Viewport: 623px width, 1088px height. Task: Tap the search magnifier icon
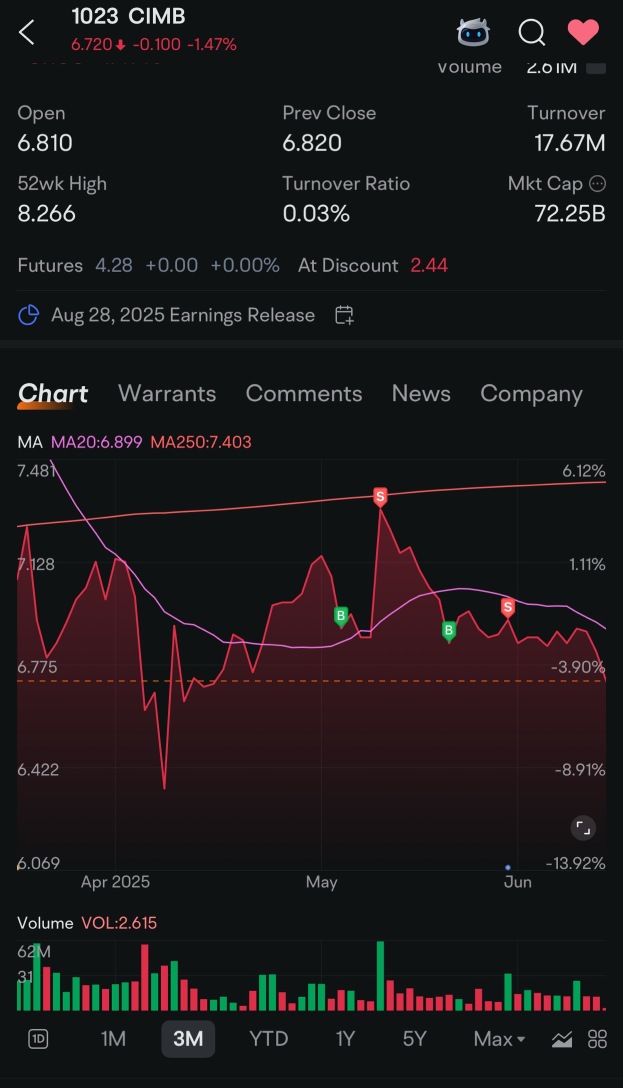(531, 32)
